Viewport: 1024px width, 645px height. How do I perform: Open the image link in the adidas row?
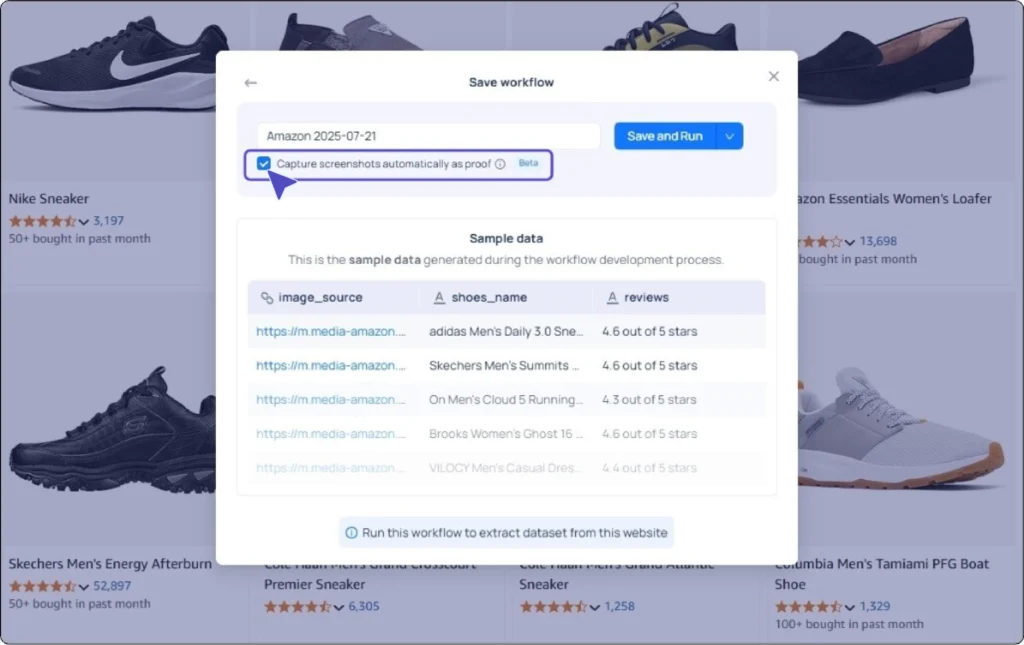[330, 331]
